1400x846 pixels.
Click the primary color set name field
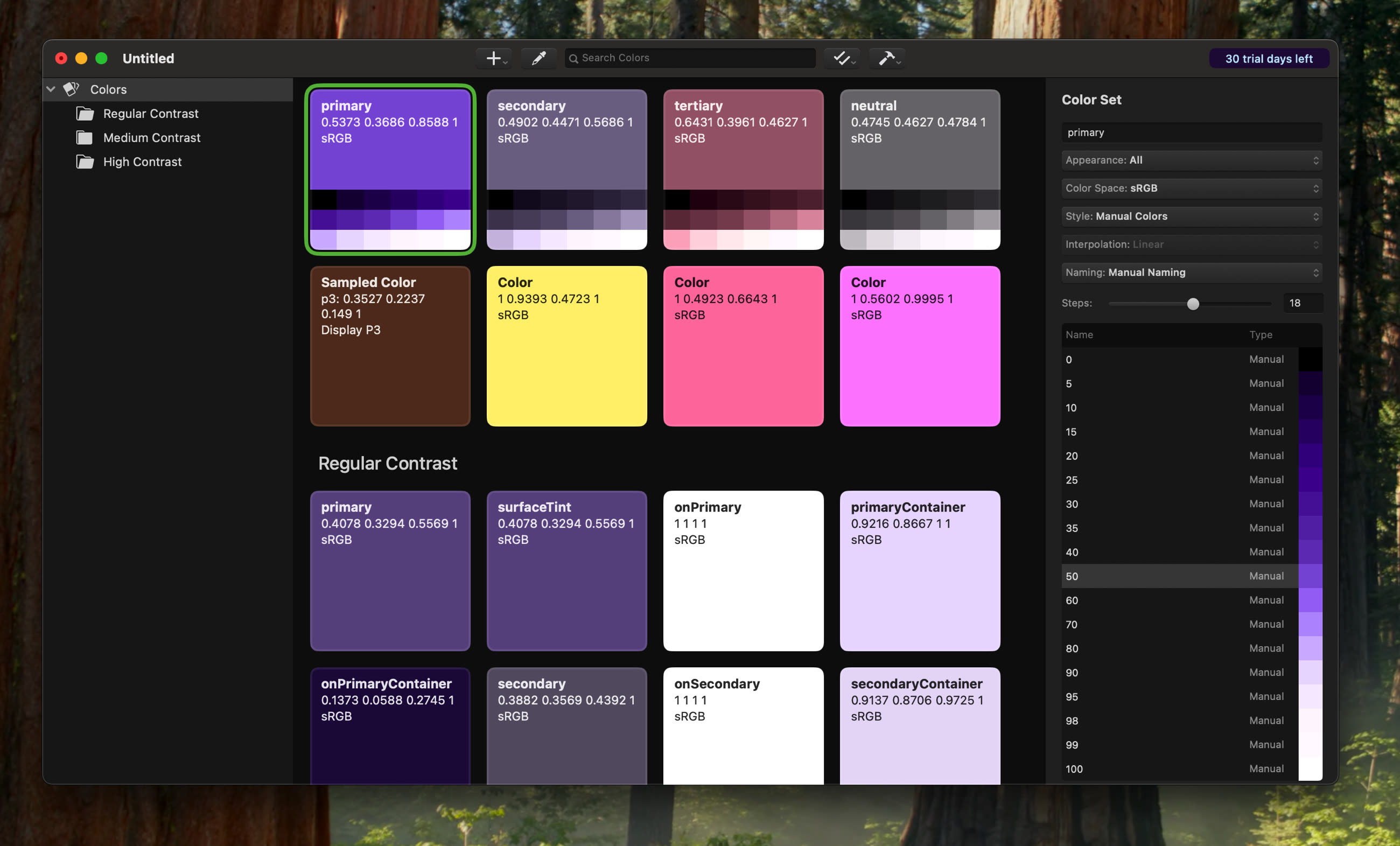click(x=1192, y=132)
